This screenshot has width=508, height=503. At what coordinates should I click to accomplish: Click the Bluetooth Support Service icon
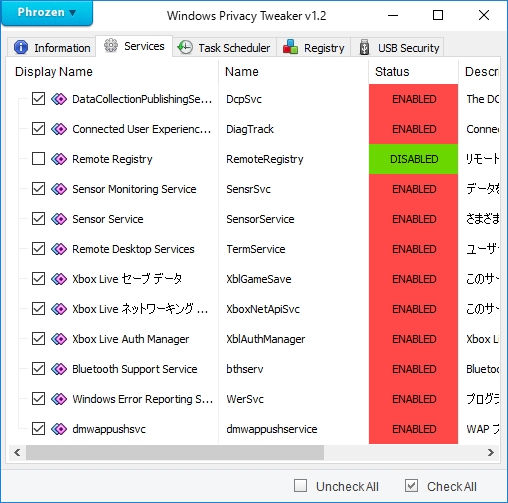click(59, 369)
